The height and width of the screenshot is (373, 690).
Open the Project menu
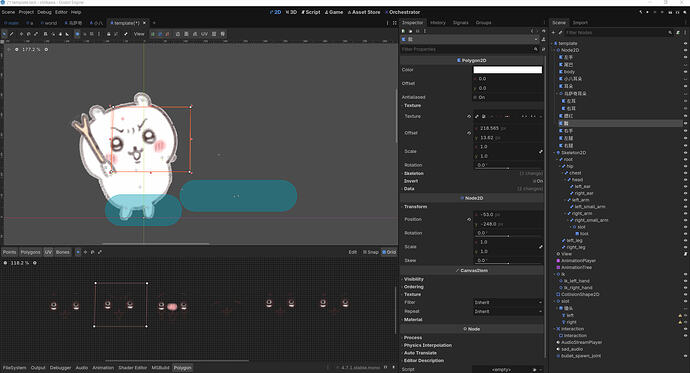(26, 12)
